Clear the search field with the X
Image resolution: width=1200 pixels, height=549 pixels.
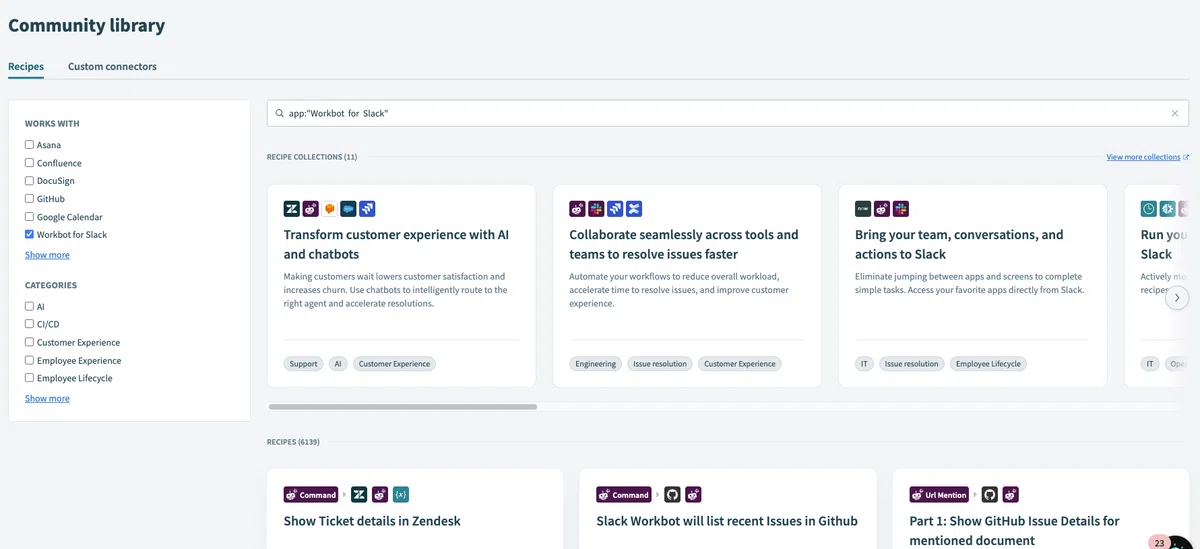pyautogui.click(x=1175, y=114)
